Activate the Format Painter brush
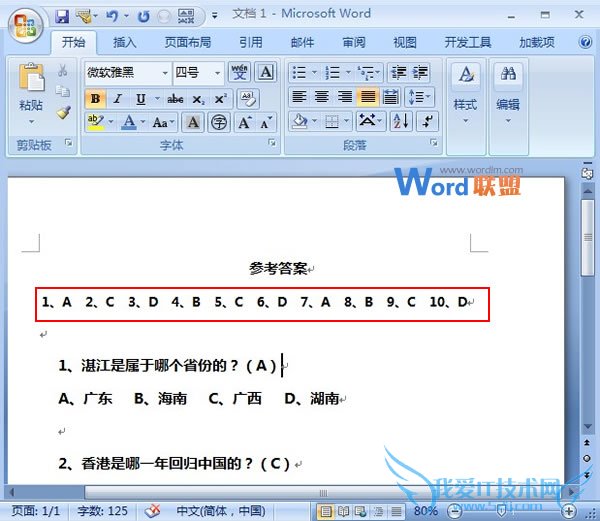The width and height of the screenshot is (600, 521). [x=63, y=112]
